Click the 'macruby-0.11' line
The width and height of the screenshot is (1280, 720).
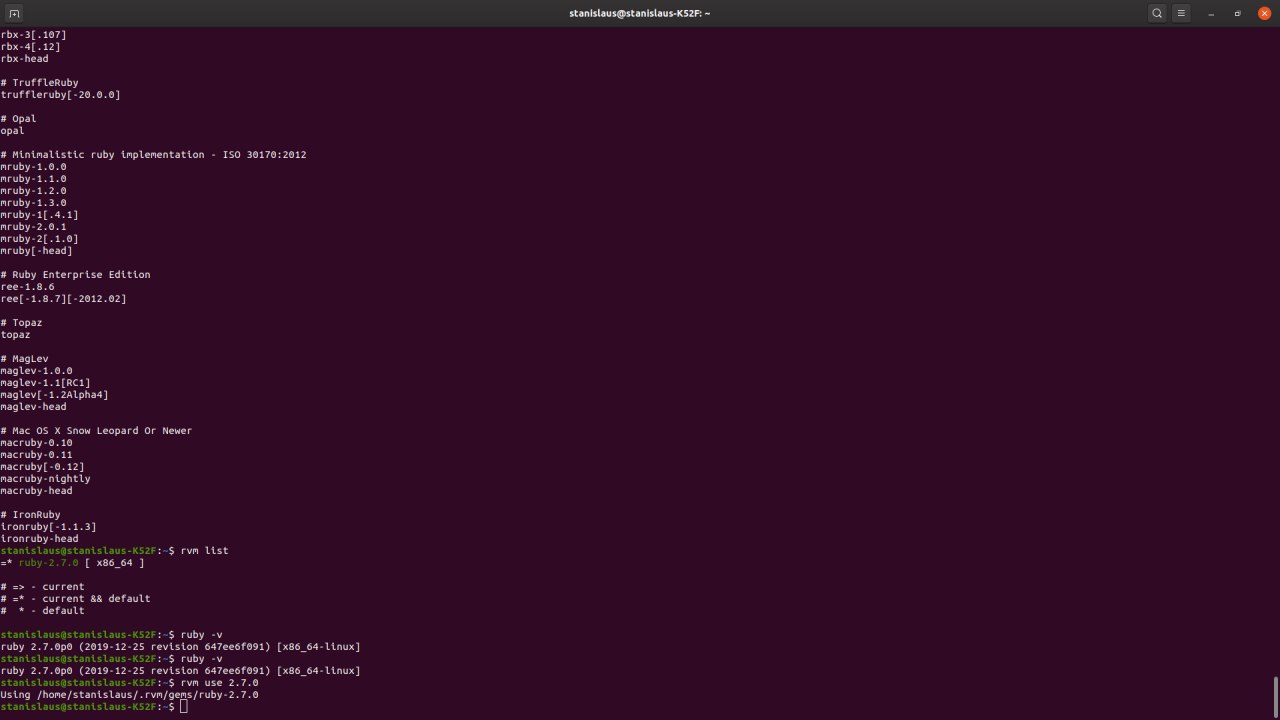tap(37, 455)
